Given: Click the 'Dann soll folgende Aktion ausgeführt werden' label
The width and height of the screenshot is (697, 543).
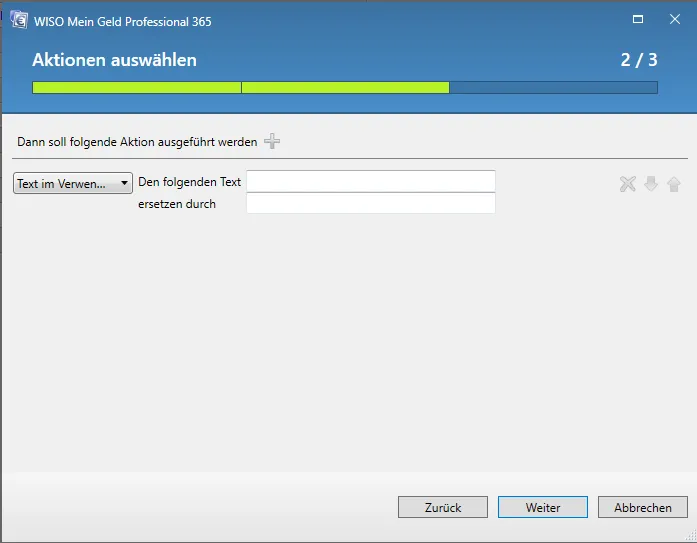Looking at the screenshot, I should tap(137, 142).
